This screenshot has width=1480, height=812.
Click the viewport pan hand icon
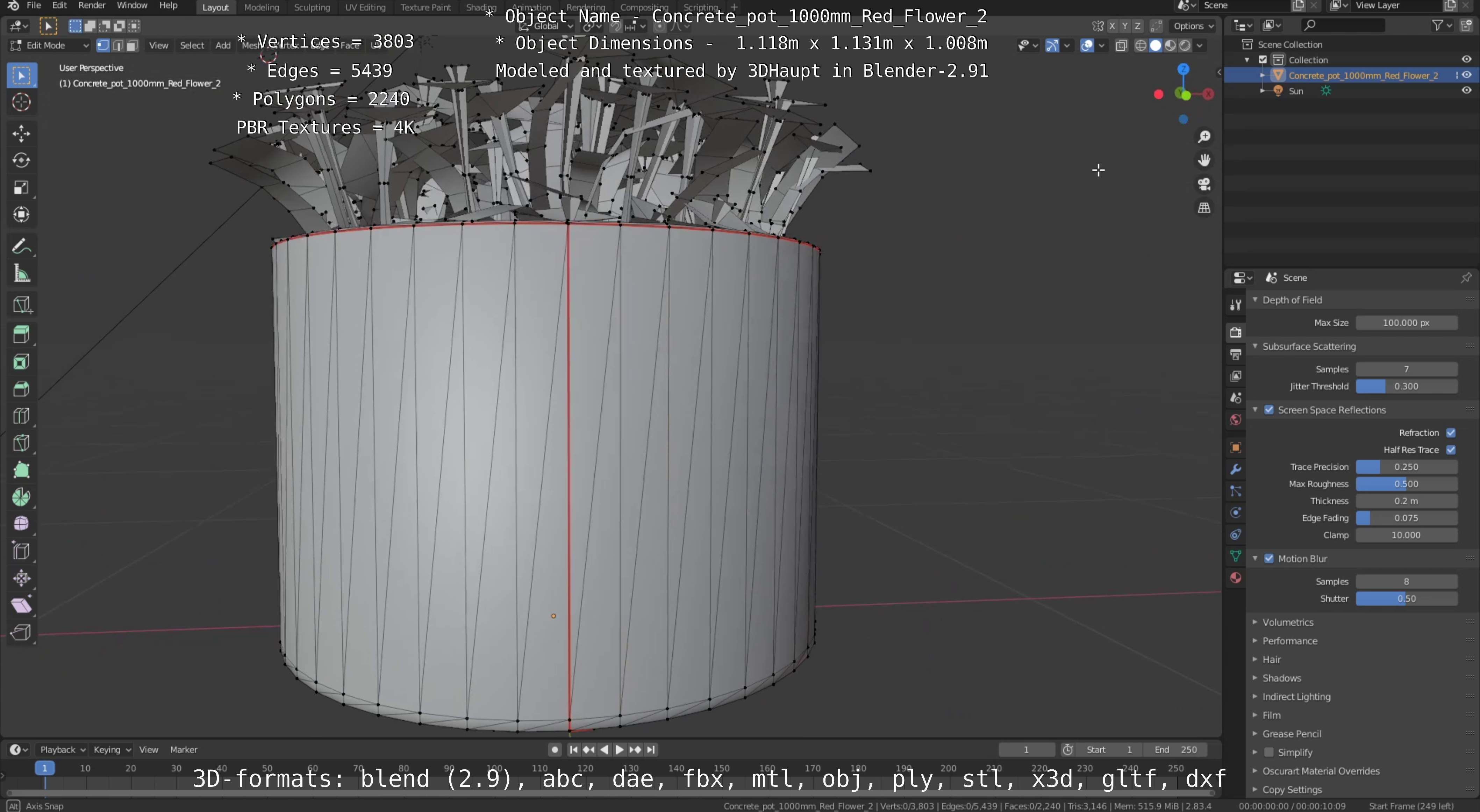pos(1204,160)
